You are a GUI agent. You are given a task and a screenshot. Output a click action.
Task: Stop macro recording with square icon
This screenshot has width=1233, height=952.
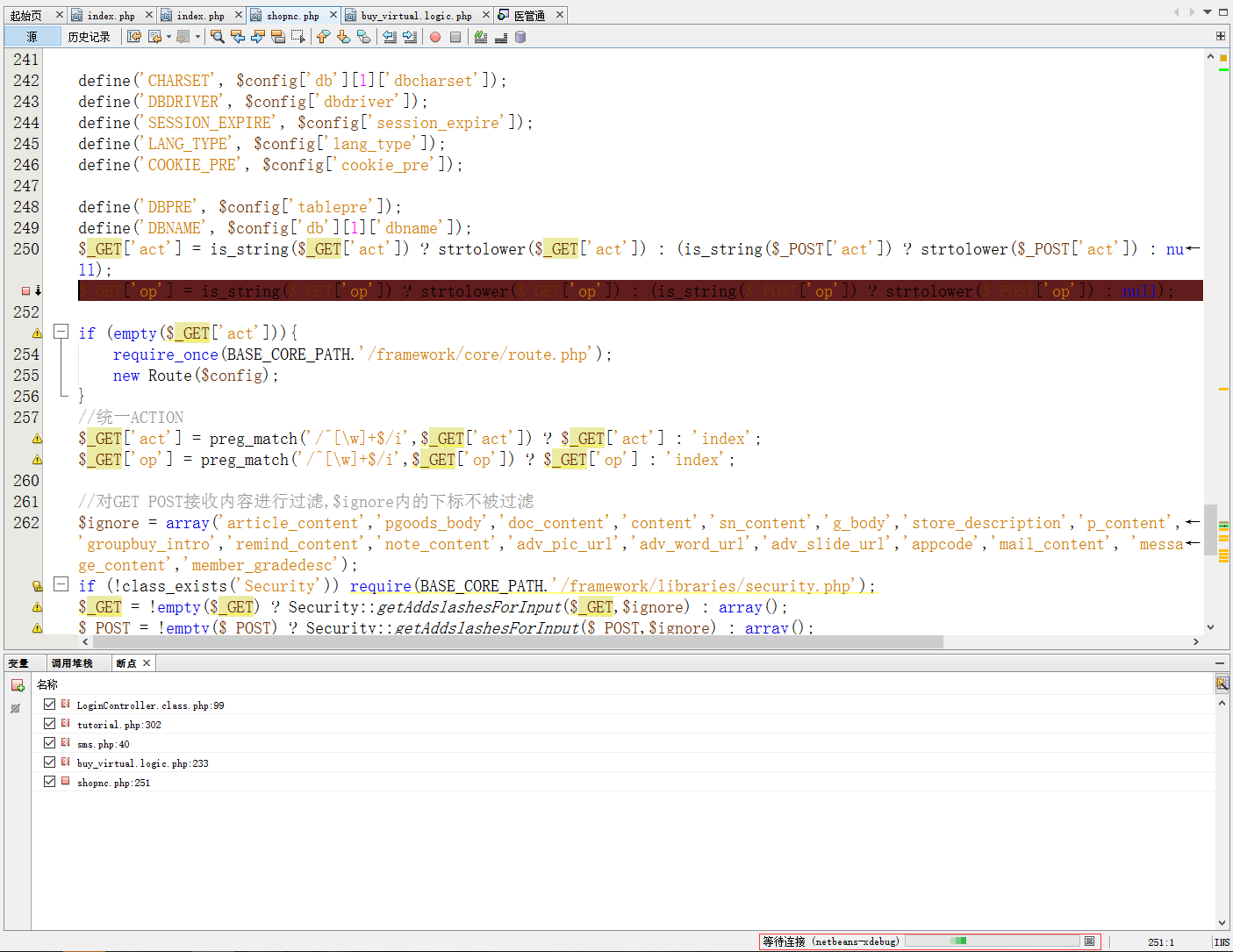coord(455,37)
